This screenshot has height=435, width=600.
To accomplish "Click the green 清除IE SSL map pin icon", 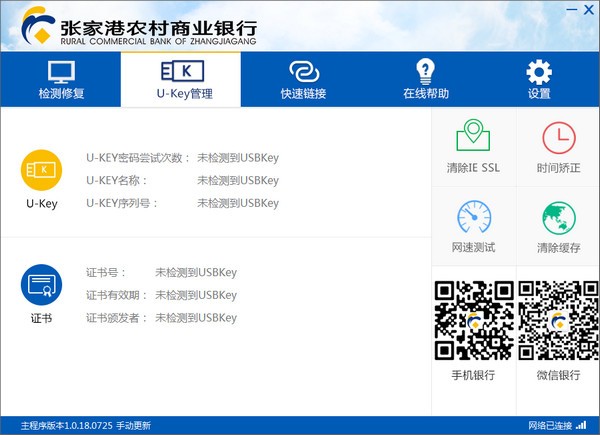I will point(473,135).
